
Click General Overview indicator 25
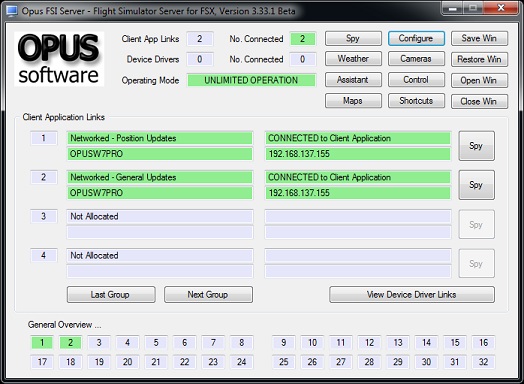point(284,362)
